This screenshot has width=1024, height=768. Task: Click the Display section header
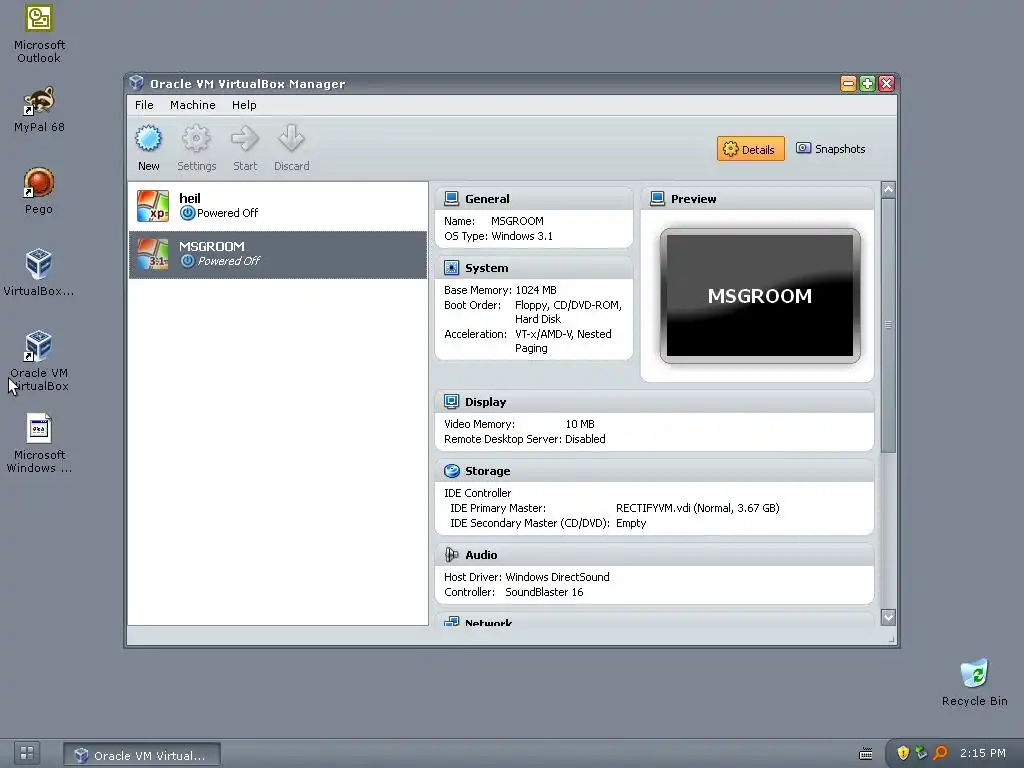[654, 402]
